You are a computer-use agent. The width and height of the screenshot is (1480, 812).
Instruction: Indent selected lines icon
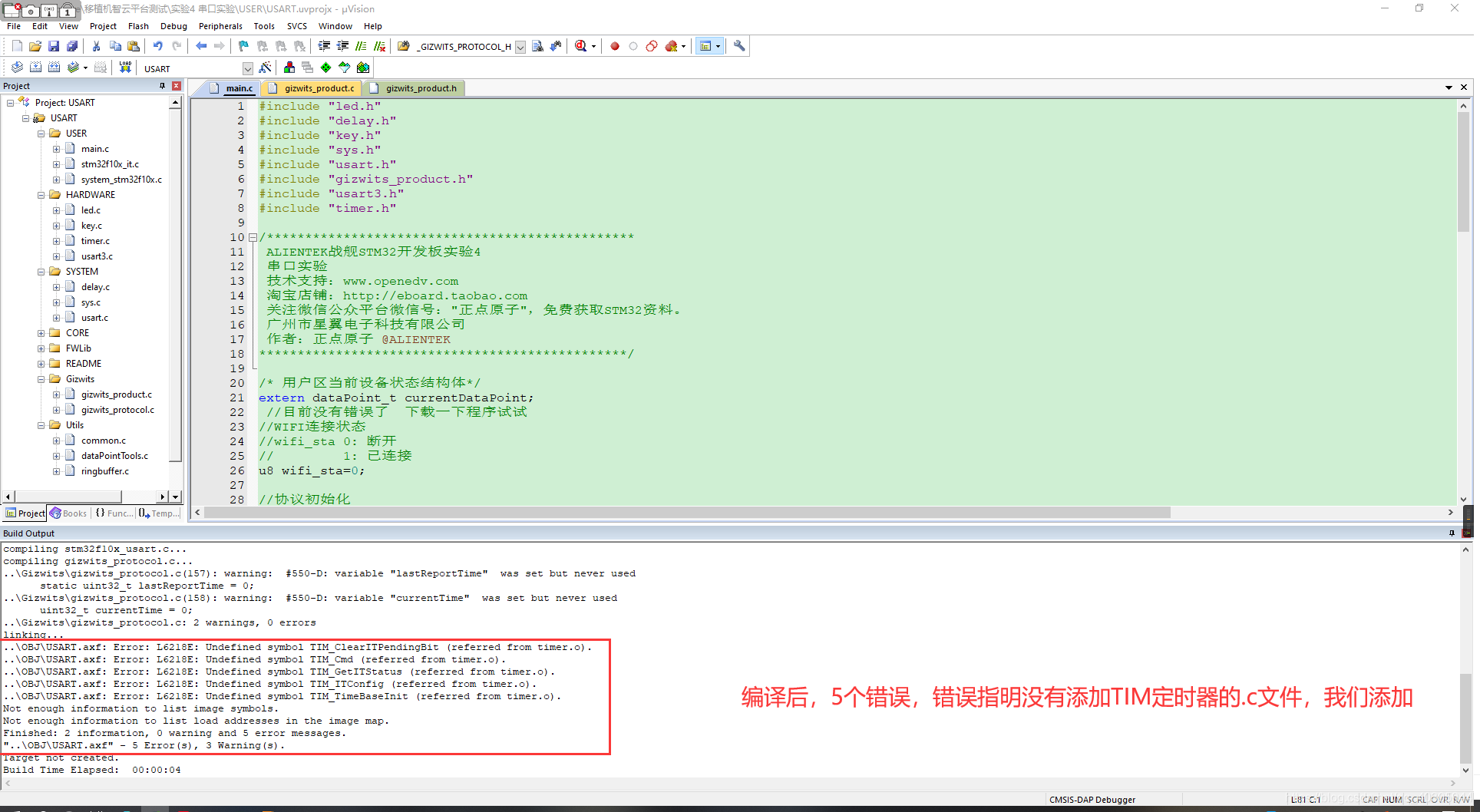pyautogui.click(x=324, y=46)
